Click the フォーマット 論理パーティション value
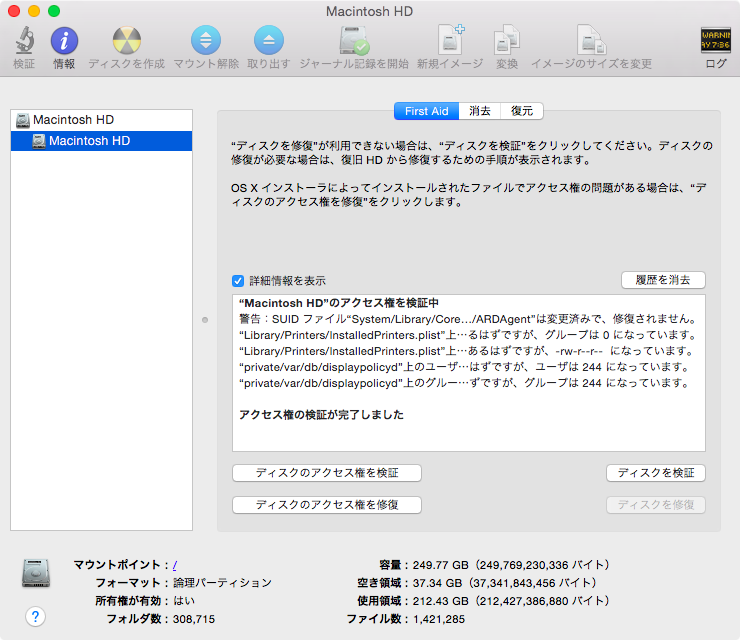 222,583
